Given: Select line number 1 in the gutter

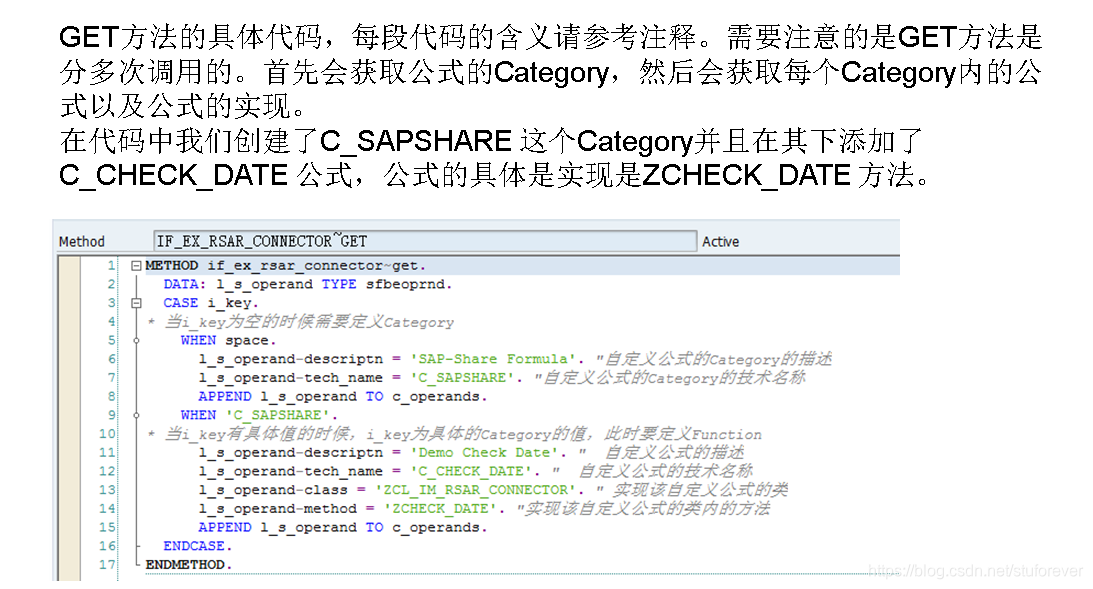Looking at the screenshot, I should coord(111,266).
